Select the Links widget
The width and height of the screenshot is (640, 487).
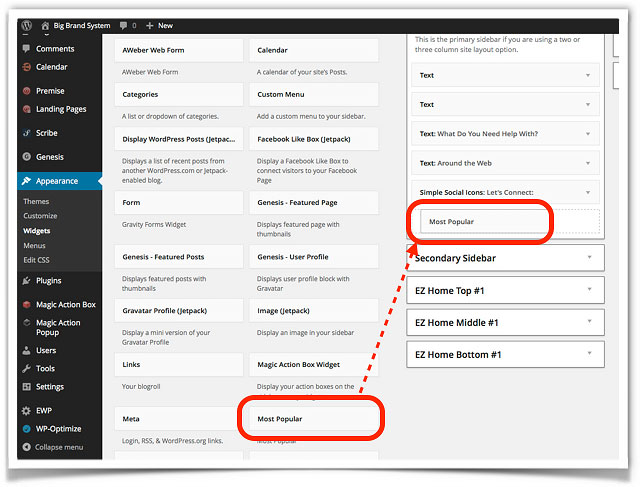tap(179, 365)
